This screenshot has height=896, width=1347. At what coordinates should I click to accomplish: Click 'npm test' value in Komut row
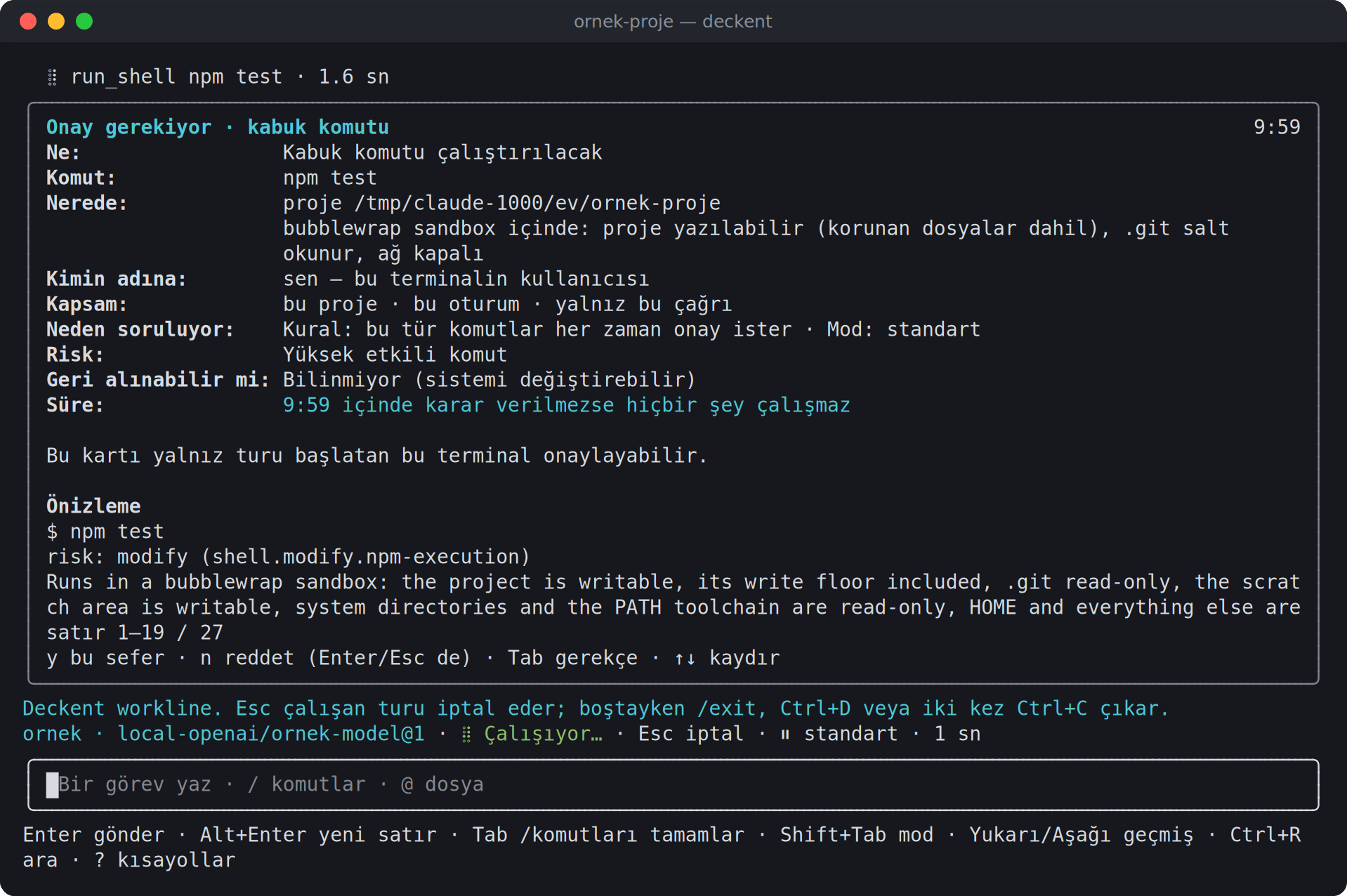point(330,178)
